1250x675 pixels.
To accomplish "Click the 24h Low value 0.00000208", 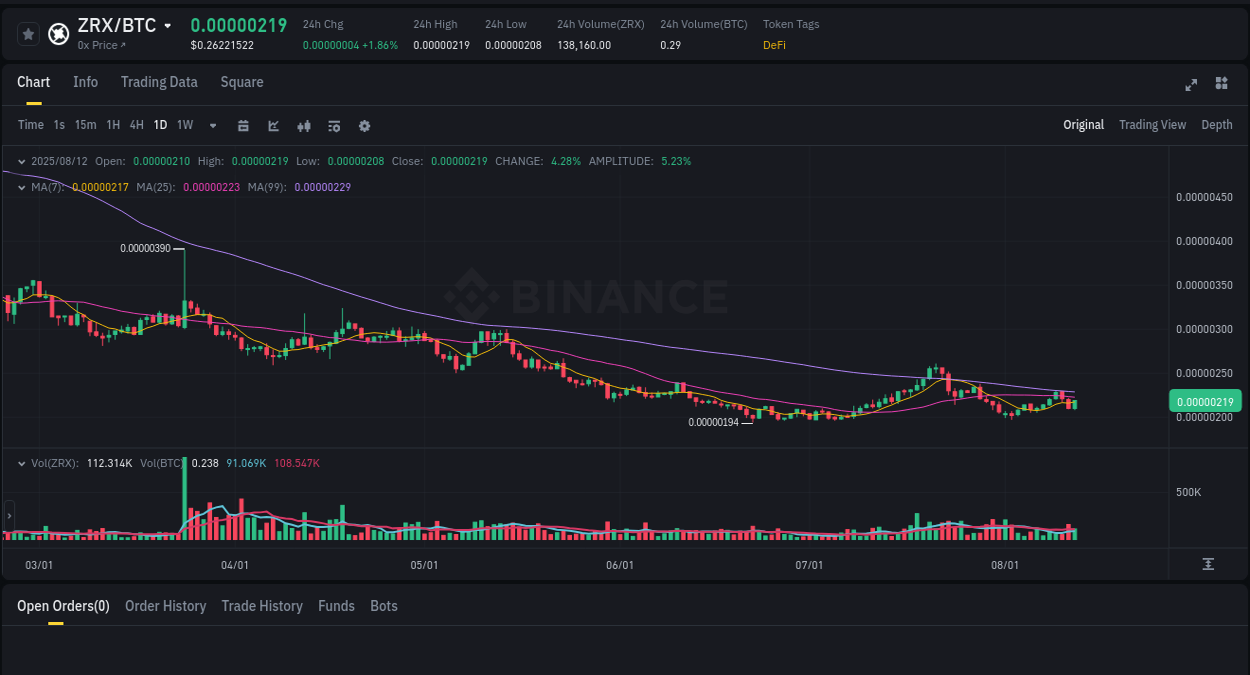I will pyautogui.click(x=513, y=45).
